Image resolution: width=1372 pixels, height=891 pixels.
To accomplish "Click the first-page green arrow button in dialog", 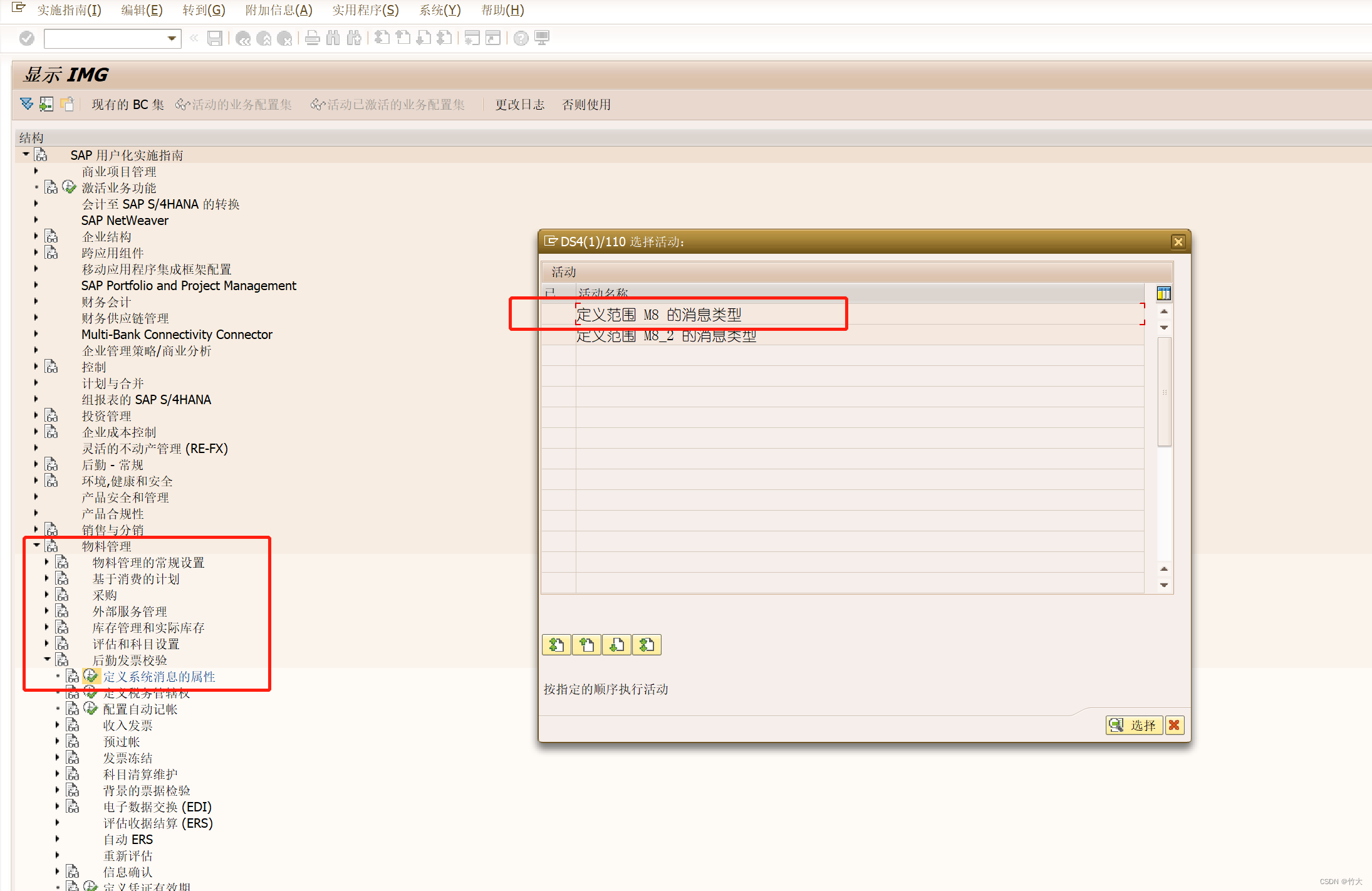I will (556, 645).
